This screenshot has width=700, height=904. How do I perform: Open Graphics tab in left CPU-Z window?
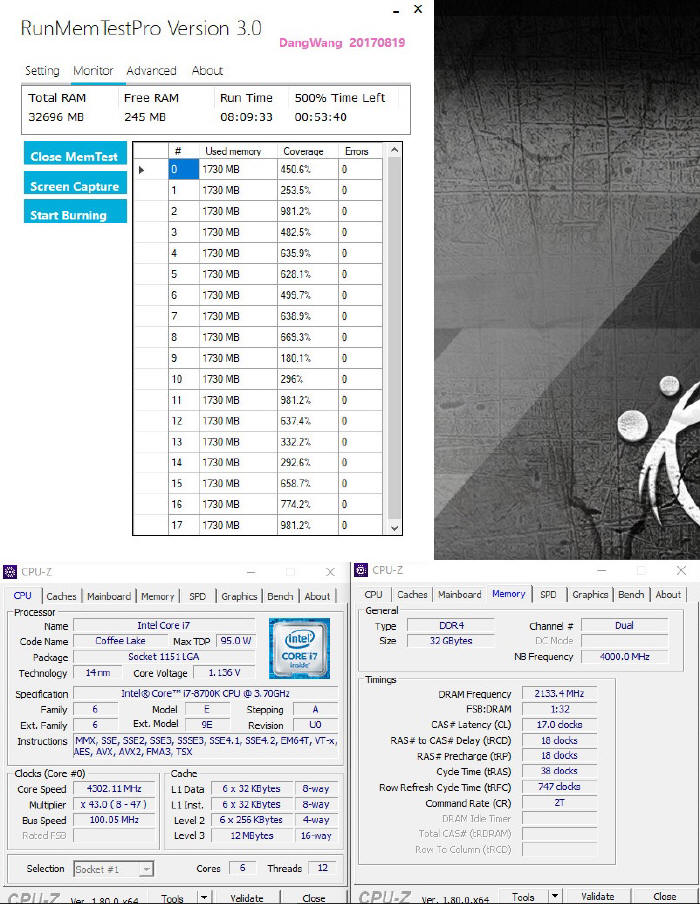coord(239,596)
